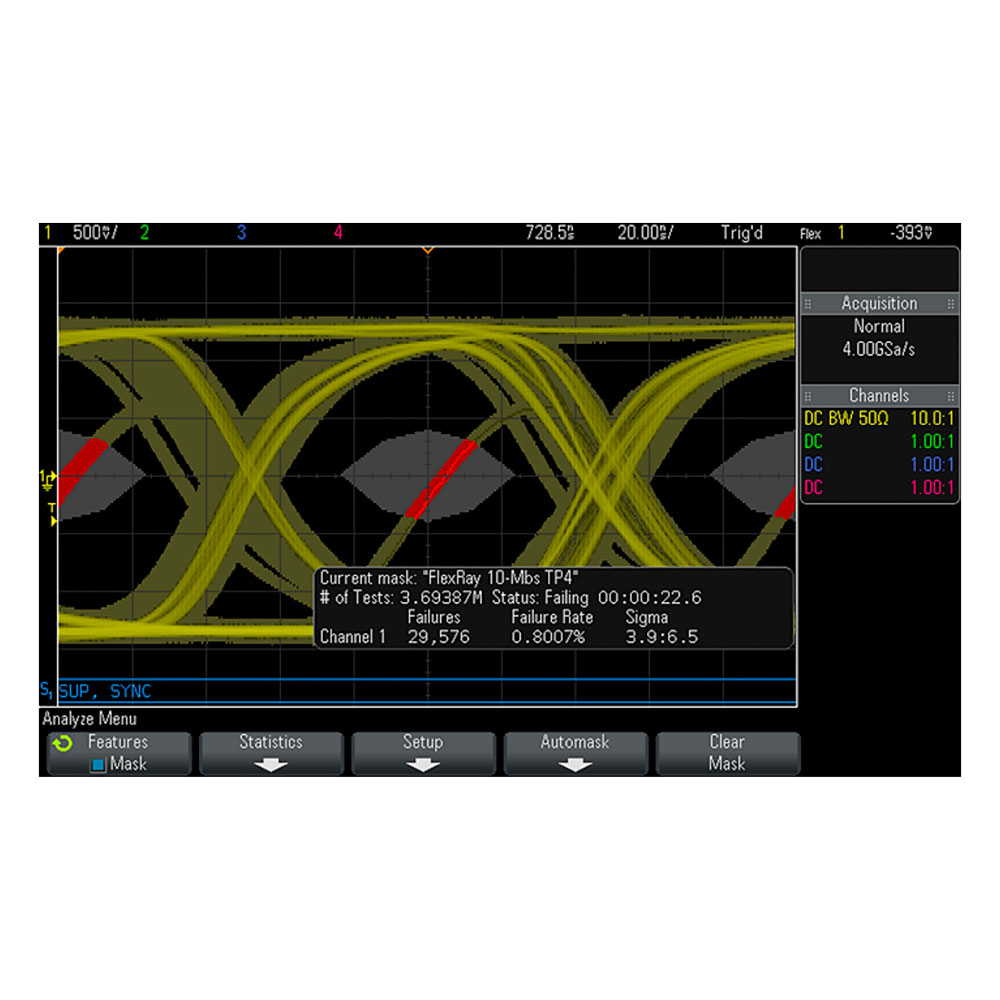The width and height of the screenshot is (1000, 1000).
Task: Click the Channel 1 row label in statistics
Action: coord(353,636)
